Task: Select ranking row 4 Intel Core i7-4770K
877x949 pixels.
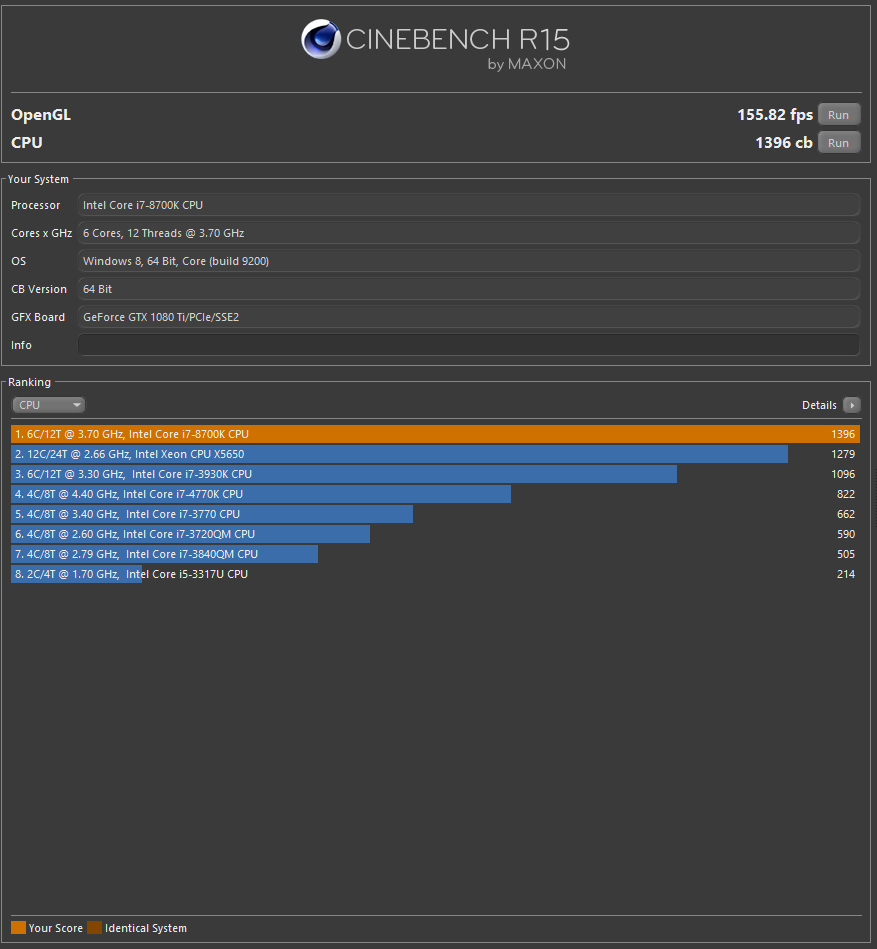Action: point(435,494)
